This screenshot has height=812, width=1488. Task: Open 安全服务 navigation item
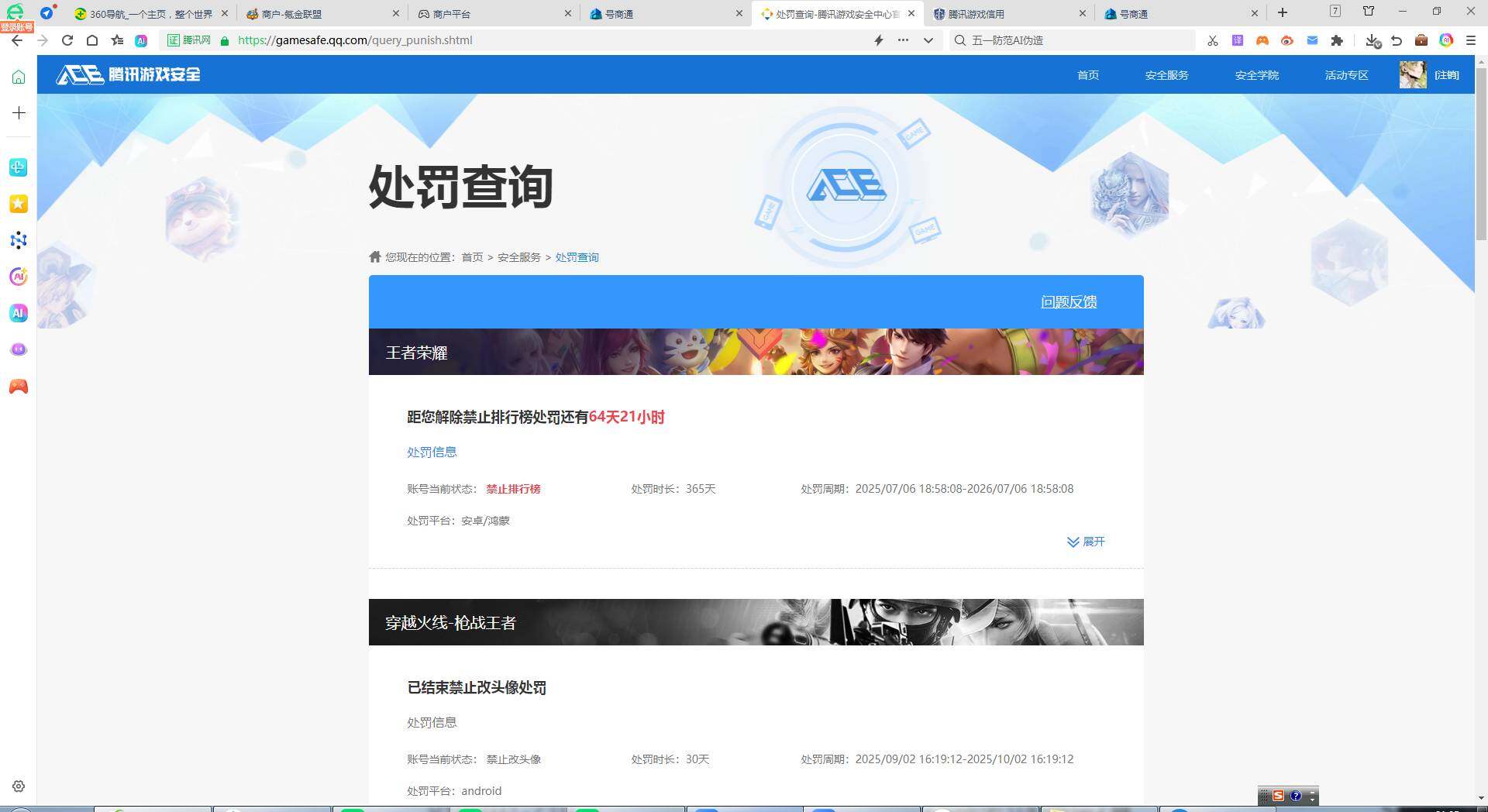[x=1167, y=75]
